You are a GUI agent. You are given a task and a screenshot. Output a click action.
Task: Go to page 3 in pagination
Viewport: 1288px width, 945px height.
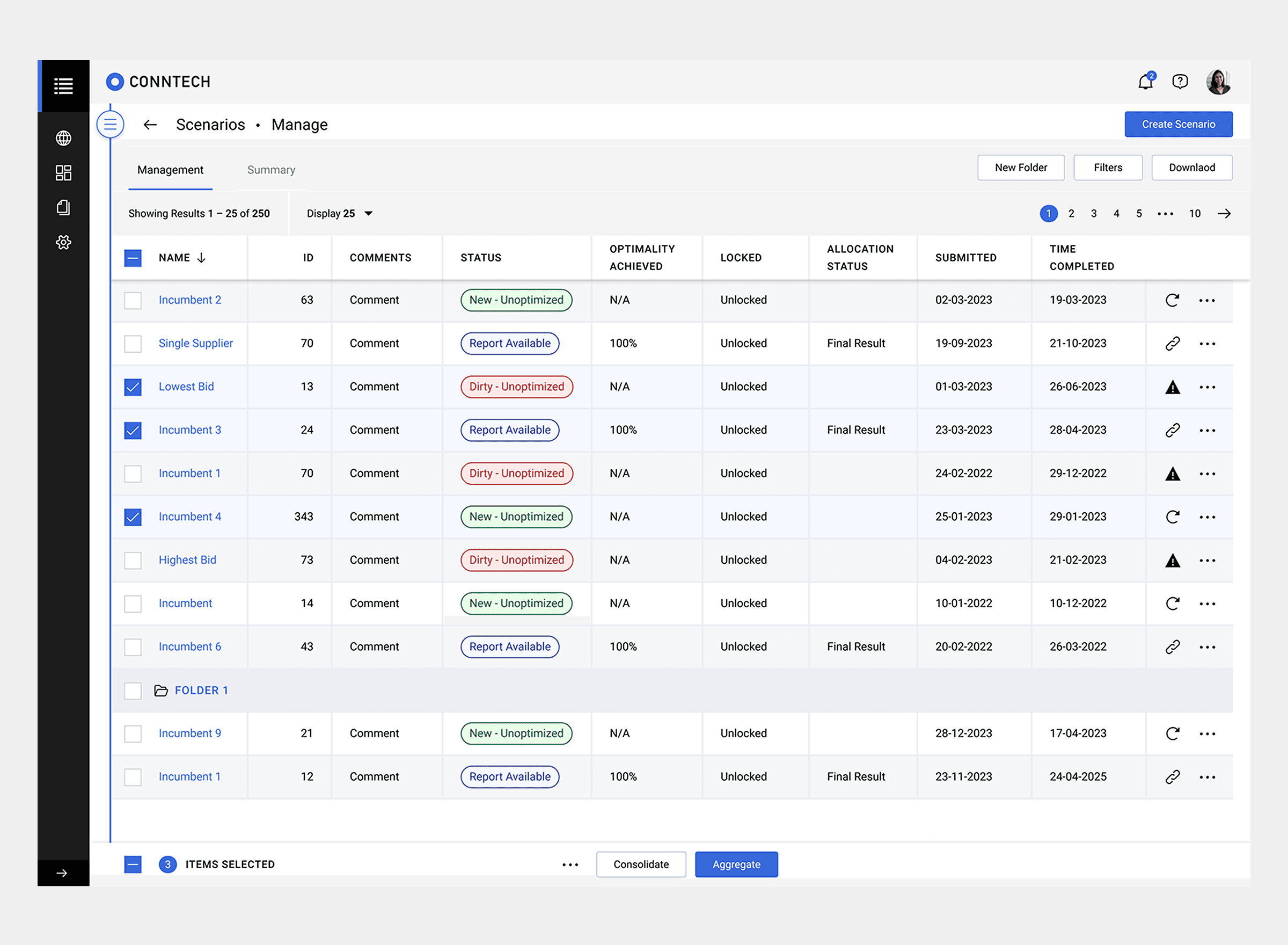tap(1093, 213)
